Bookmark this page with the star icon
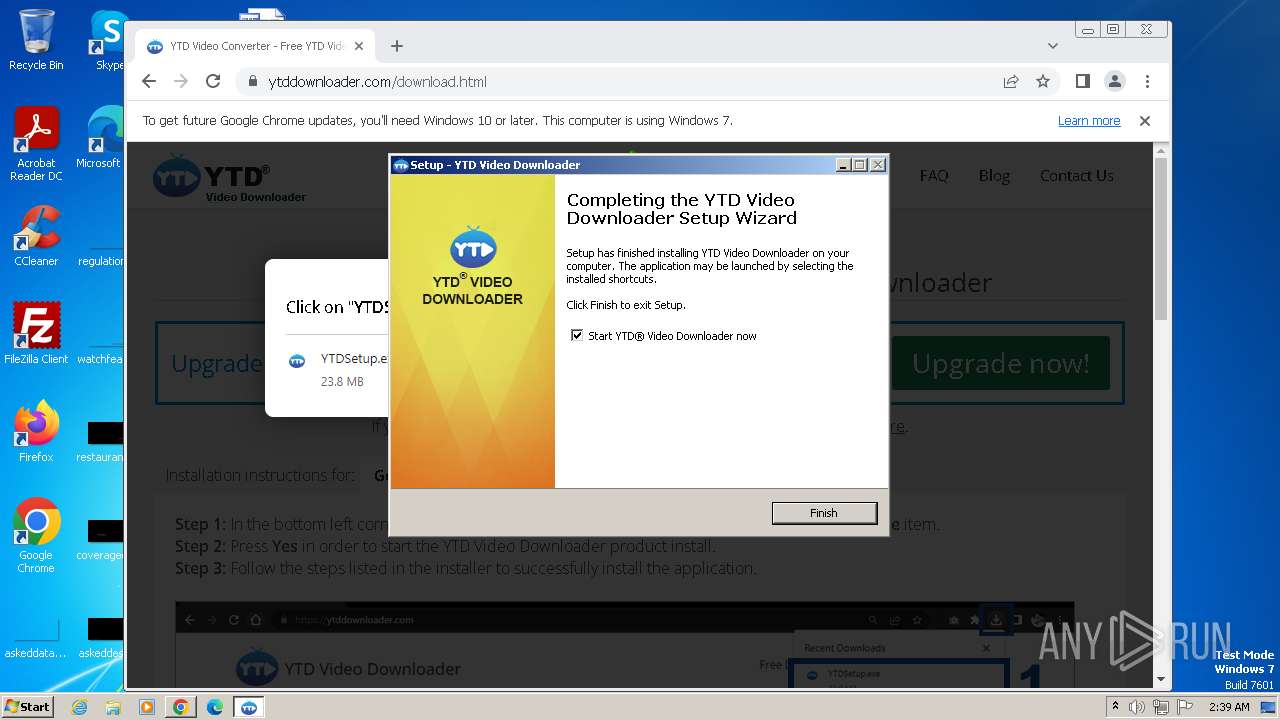The height and width of the screenshot is (720, 1280). click(x=1043, y=81)
